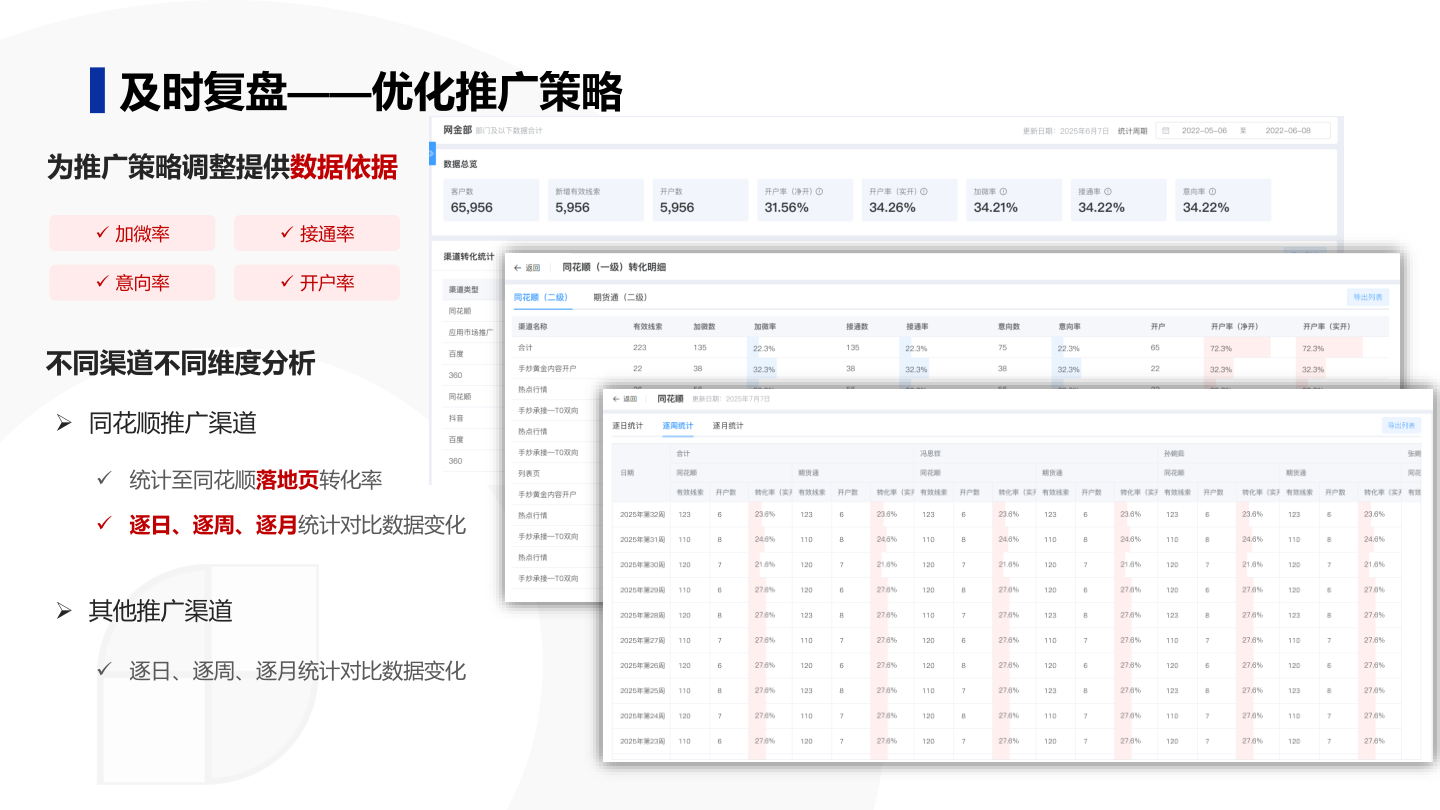
Task: Click the 同花顺推广渠道 bullet text
Action: click(173, 422)
